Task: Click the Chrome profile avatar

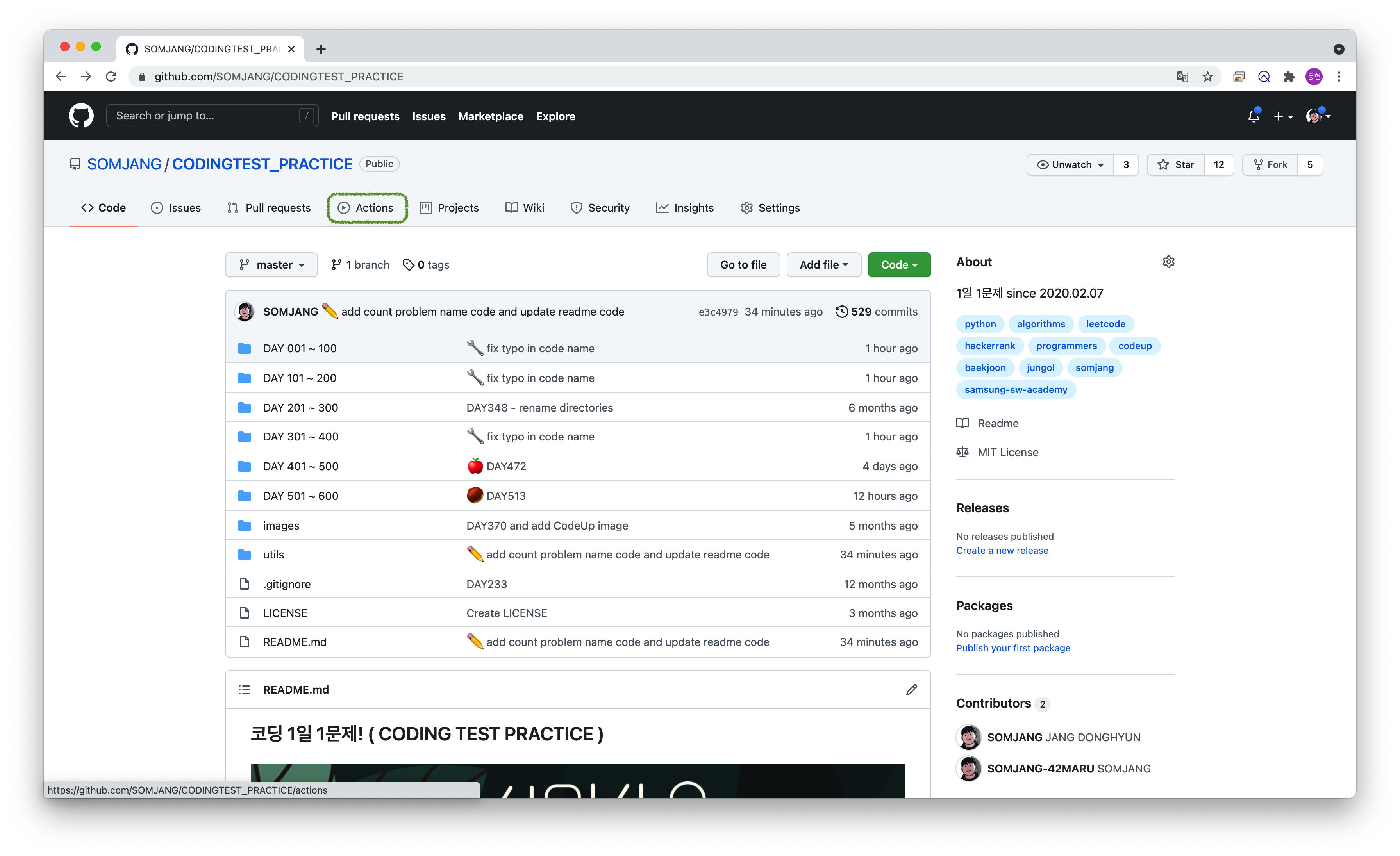Action: point(1314,77)
